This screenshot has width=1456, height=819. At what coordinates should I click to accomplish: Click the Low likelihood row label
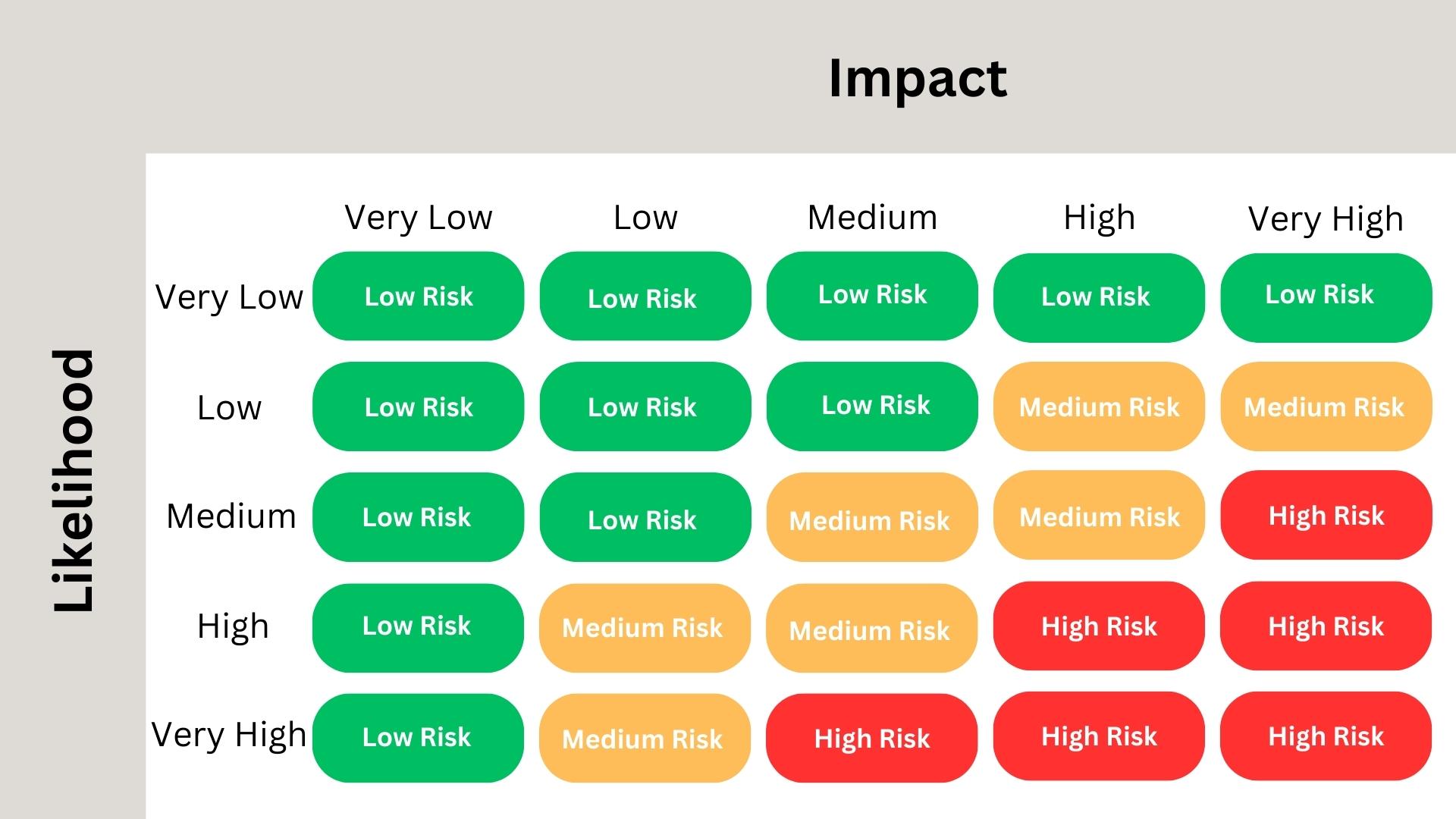(x=229, y=408)
